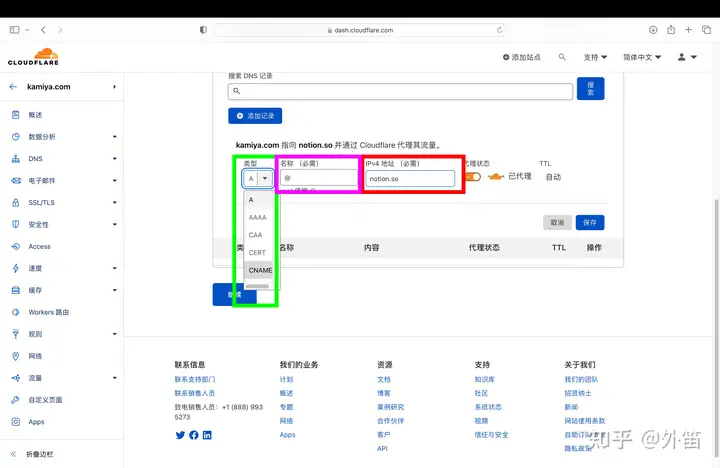Expand the DNS section chevron
The image size is (720, 468).
point(114,158)
